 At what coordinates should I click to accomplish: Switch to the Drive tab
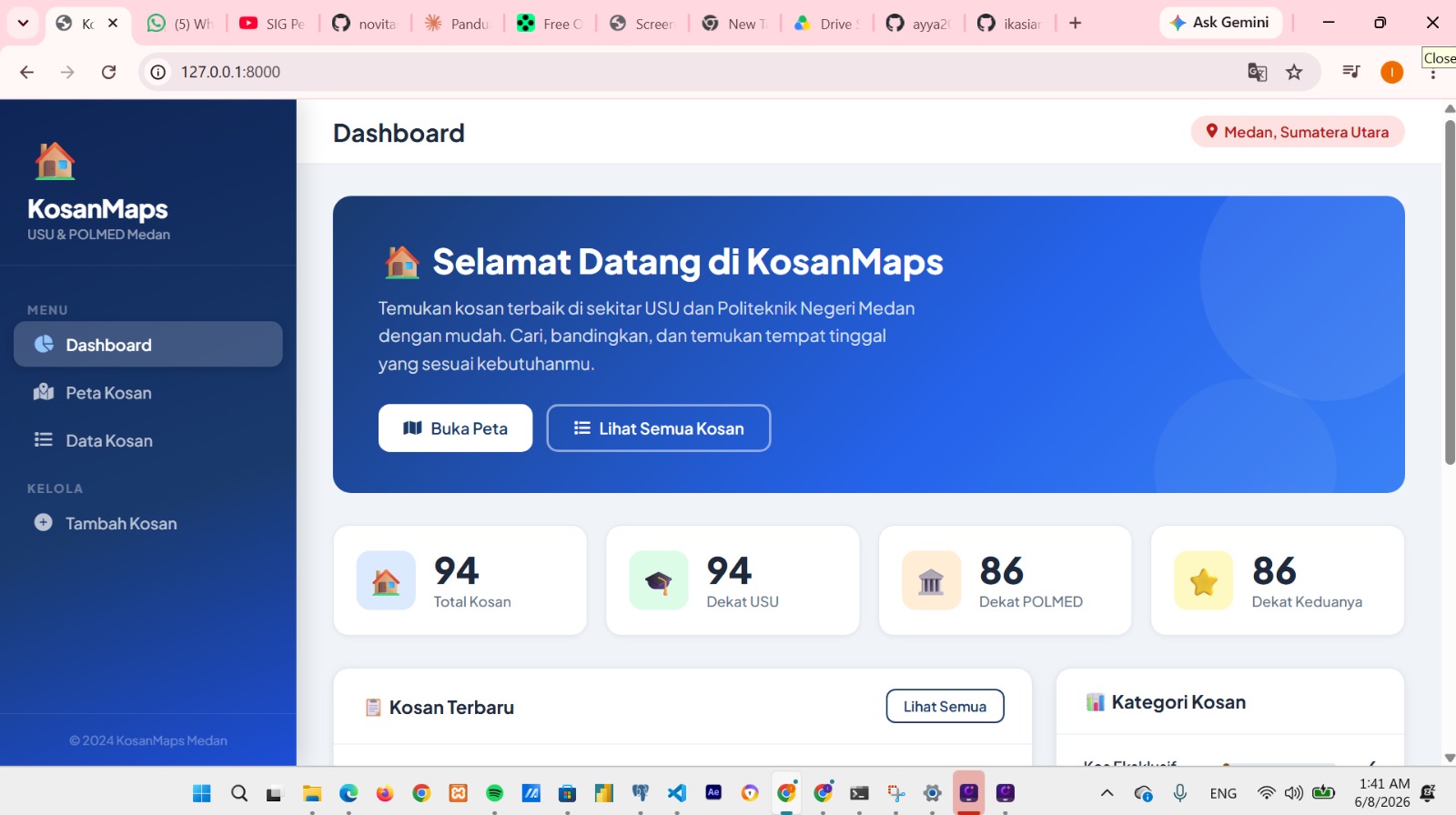826,24
